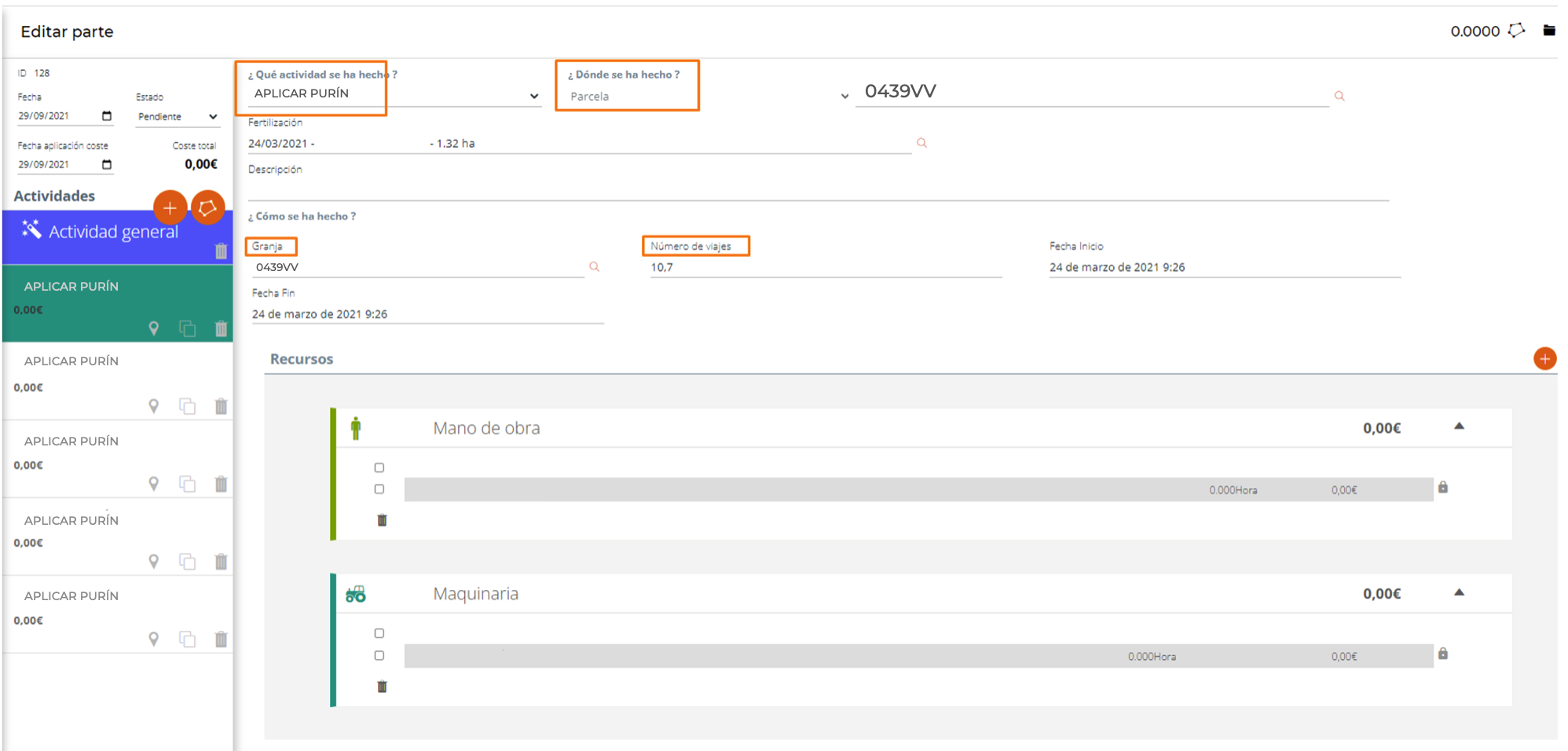Add a new activity with orange plus button
The image size is (1568, 751).
pos(170,208)
